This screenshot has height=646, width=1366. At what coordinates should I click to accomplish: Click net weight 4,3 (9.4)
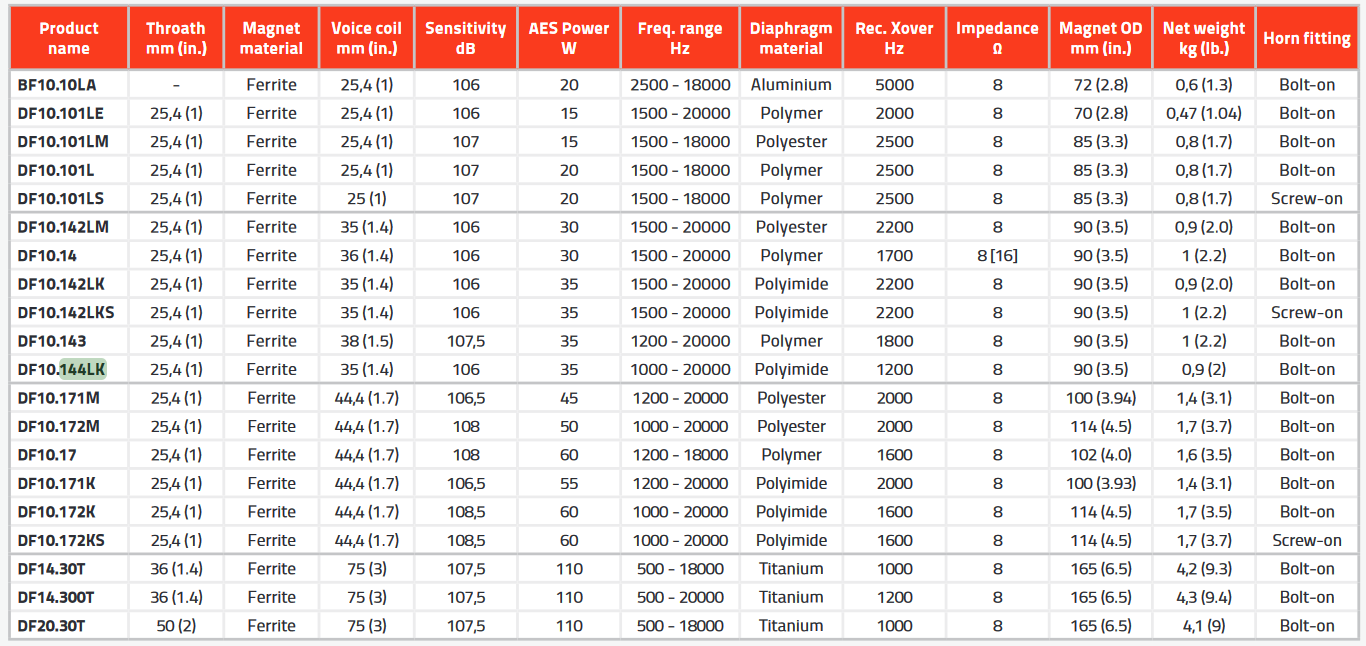pyautogui.click(x=1204, y=597)
